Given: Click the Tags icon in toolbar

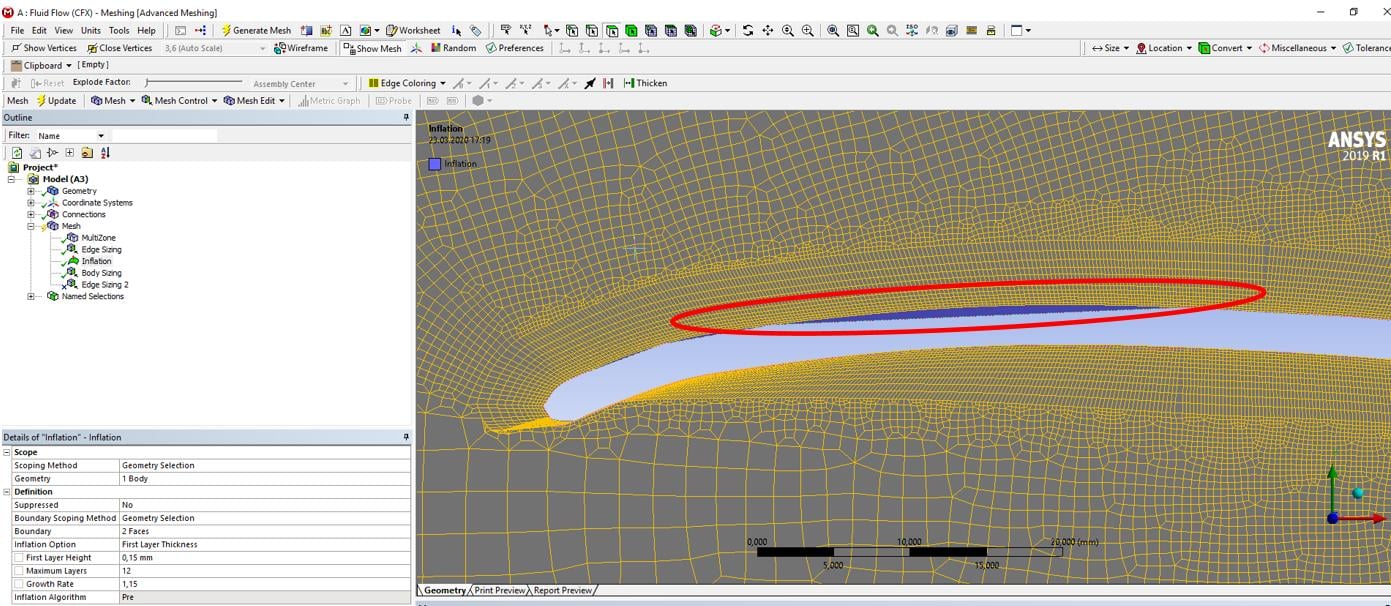Looking at the screenshot, I should click(476, 30).
